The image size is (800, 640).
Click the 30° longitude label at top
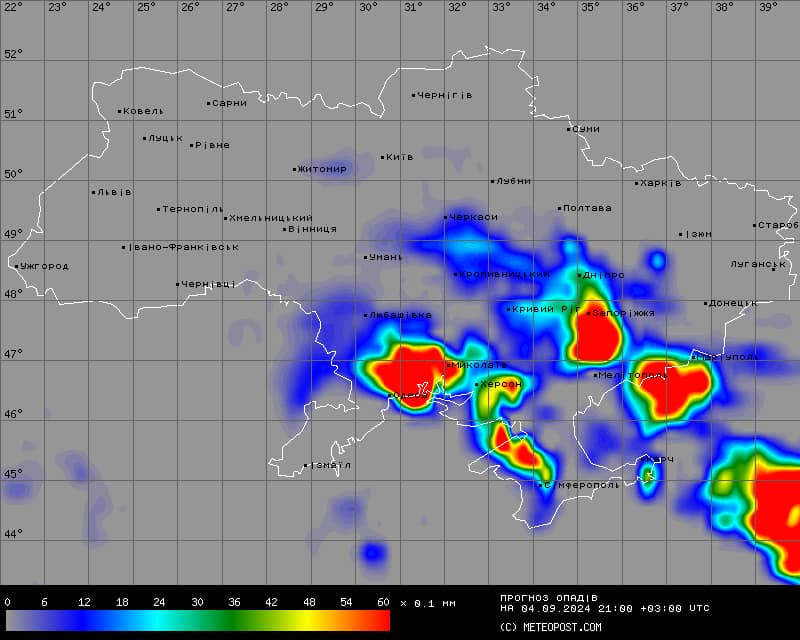(368, 7)
